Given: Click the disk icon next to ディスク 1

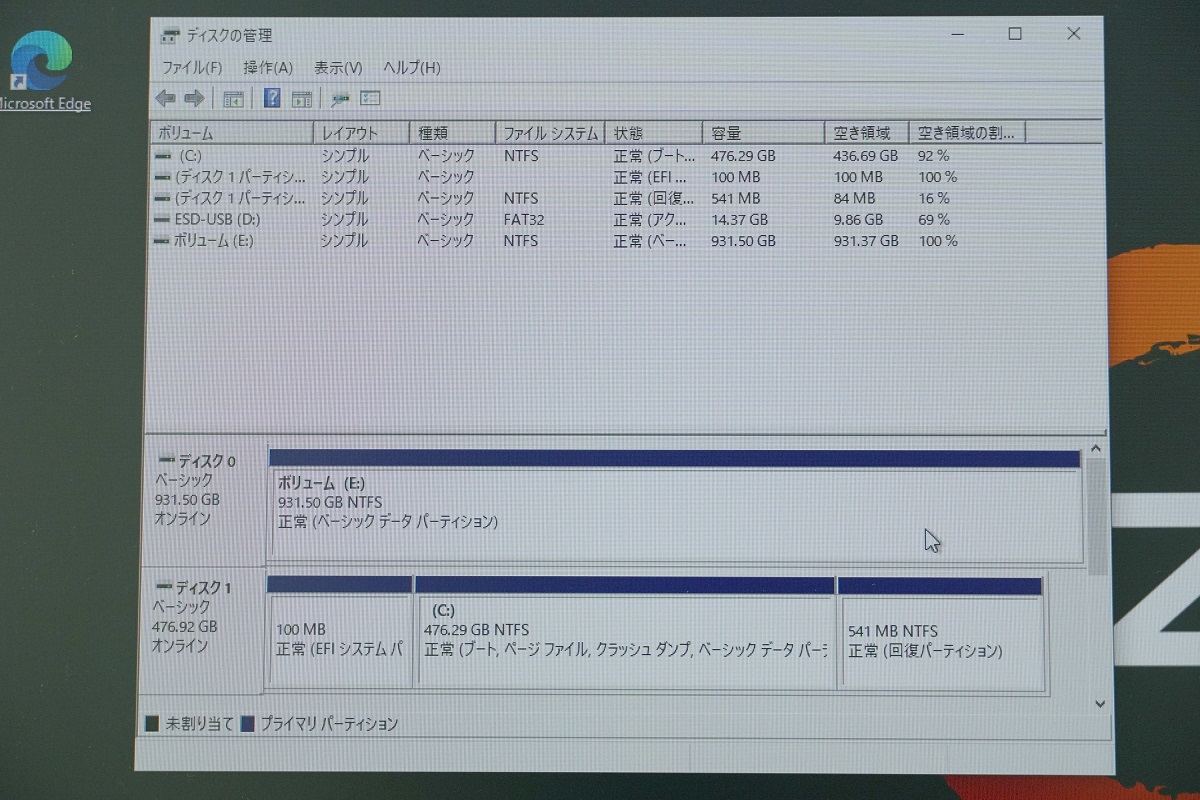Looking at the screenshot, I should [x=164, y=587].
